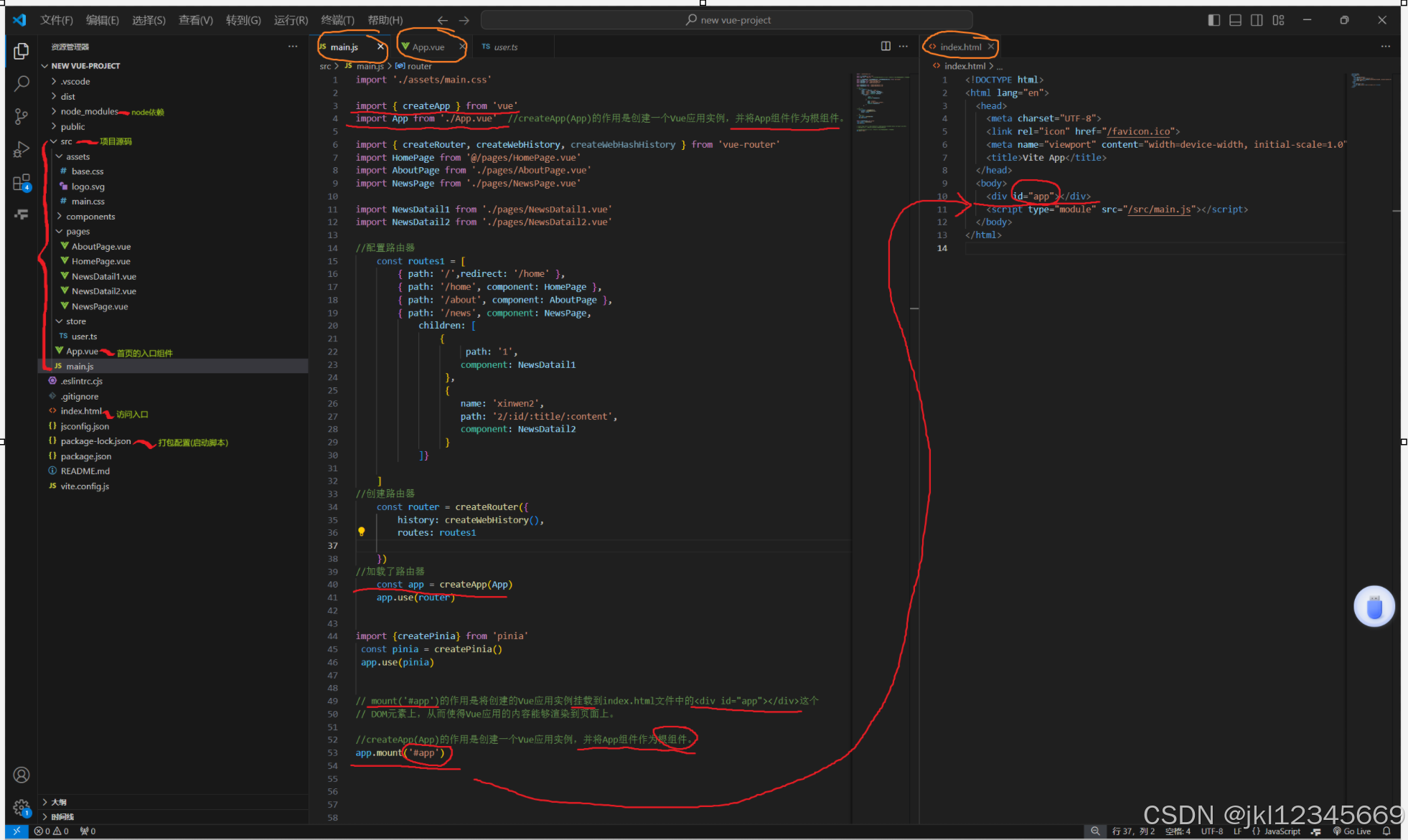The width and height of the screenshot is (1408, 840).
Task: Toggle the secondary sidebar layout button
Action: pos(1257,20)
